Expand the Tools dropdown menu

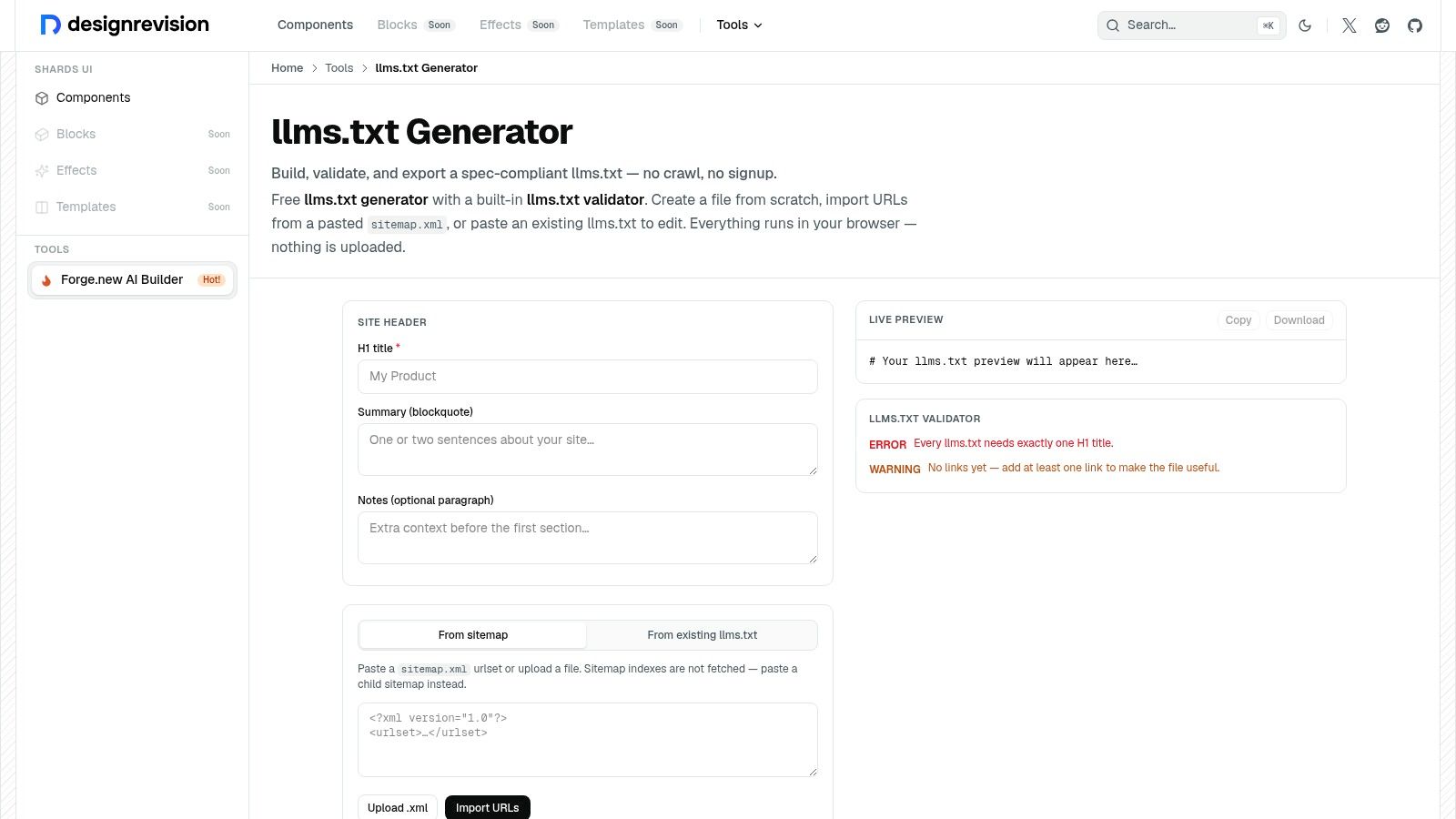pyautogui.click(x=739, y=25)
